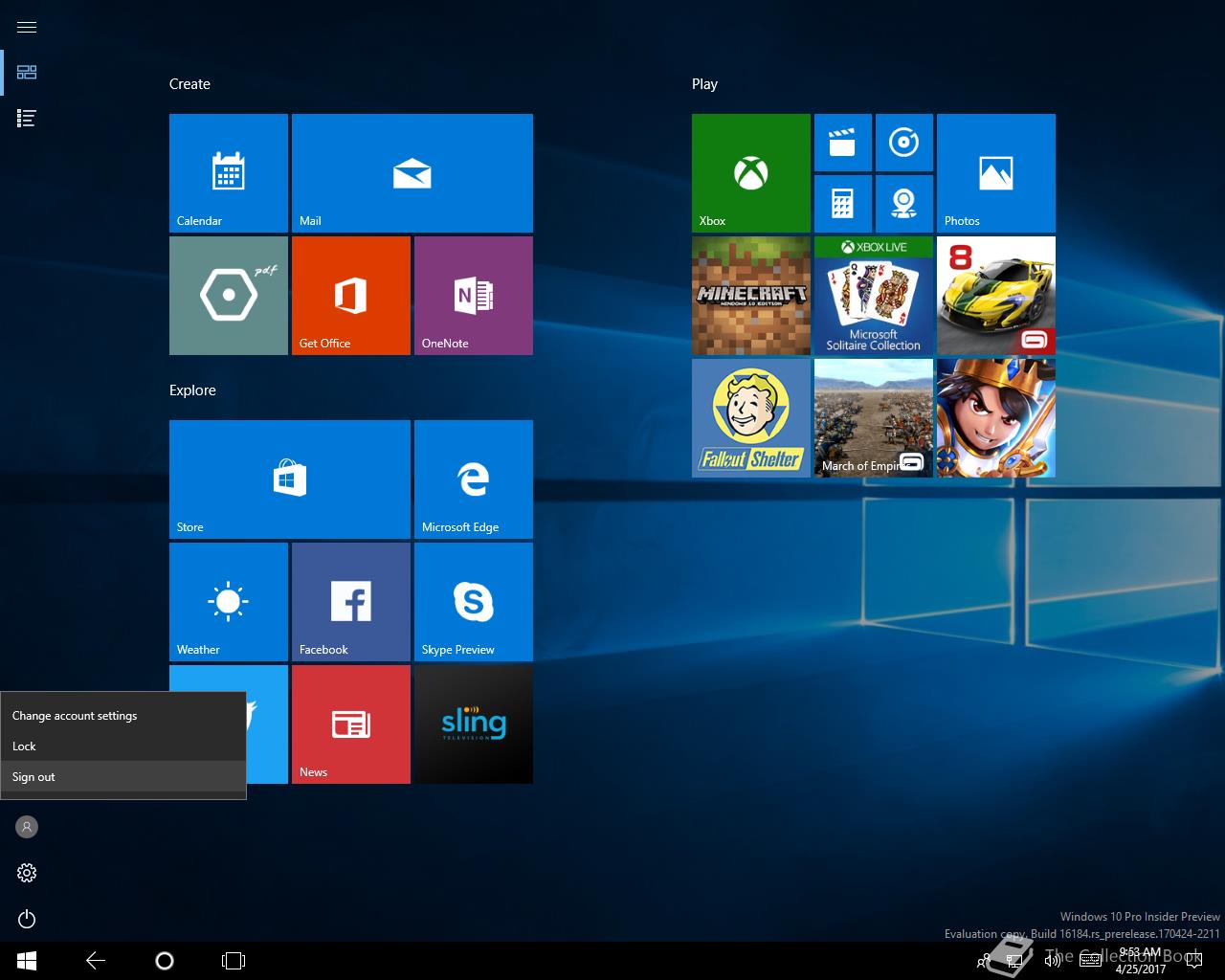The height and width of the screenshot is (980, 1225).
Task: Click the Explore group heading
Action: coord(192,390)
